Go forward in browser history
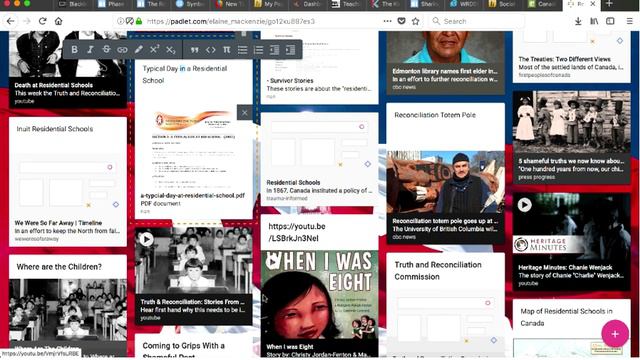Screen dimensions: 640x360 click(27, 21)
